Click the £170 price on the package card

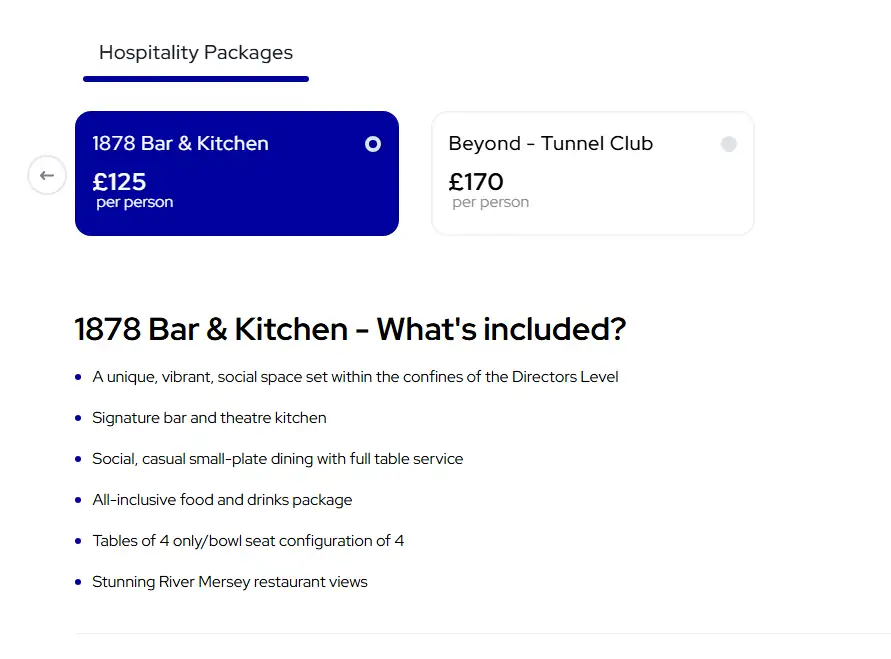476,182
